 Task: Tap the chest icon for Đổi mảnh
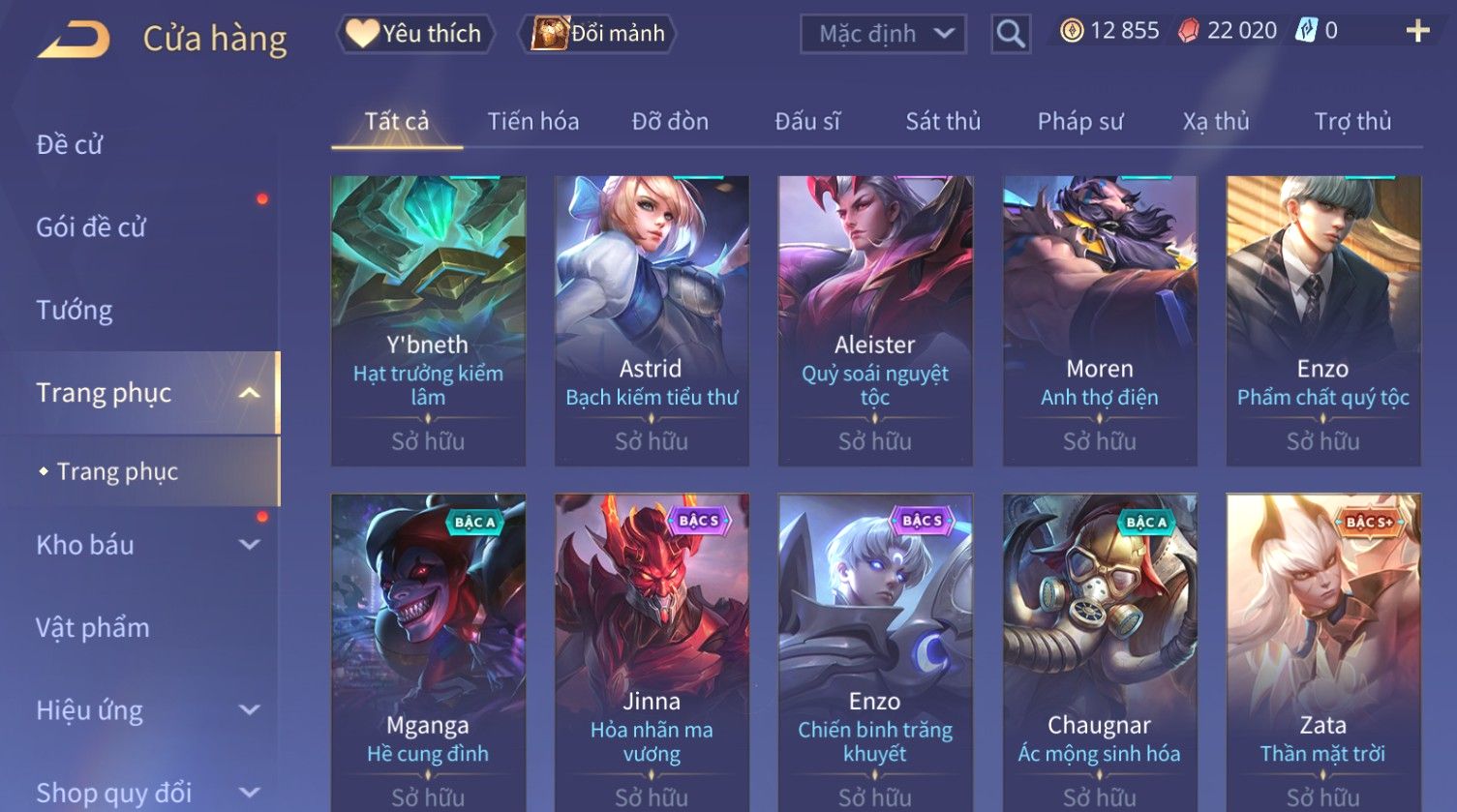549,33
